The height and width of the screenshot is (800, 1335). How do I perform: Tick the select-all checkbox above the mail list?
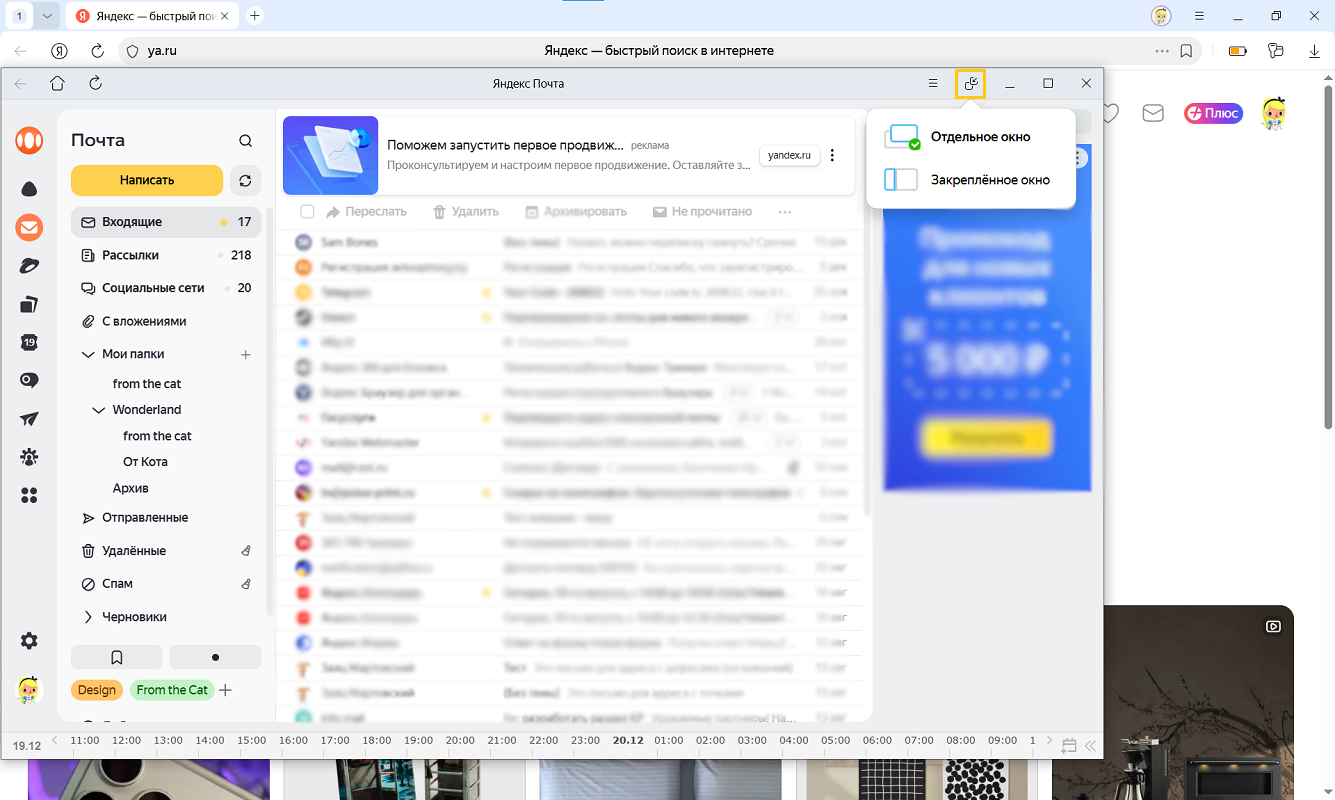[308, 212]
